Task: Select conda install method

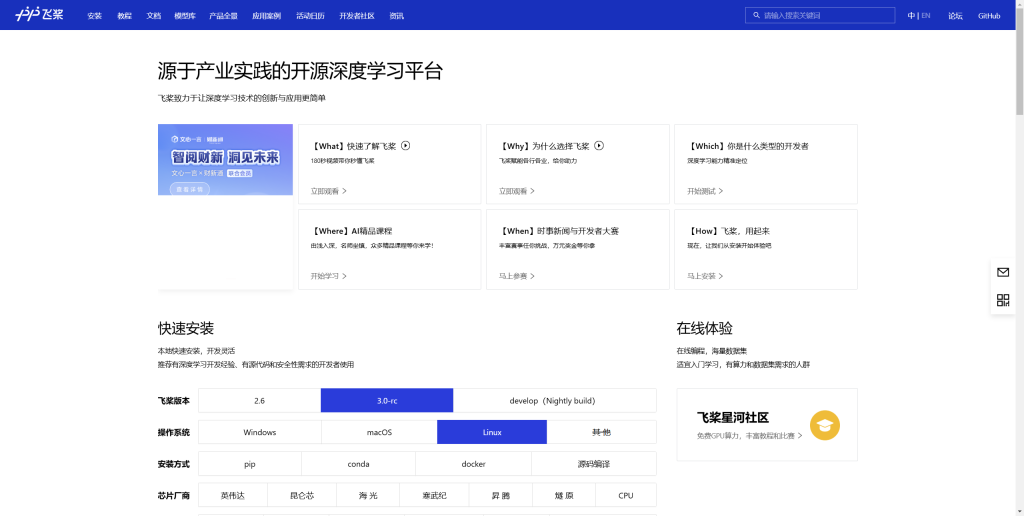Action: coord(358,464)
